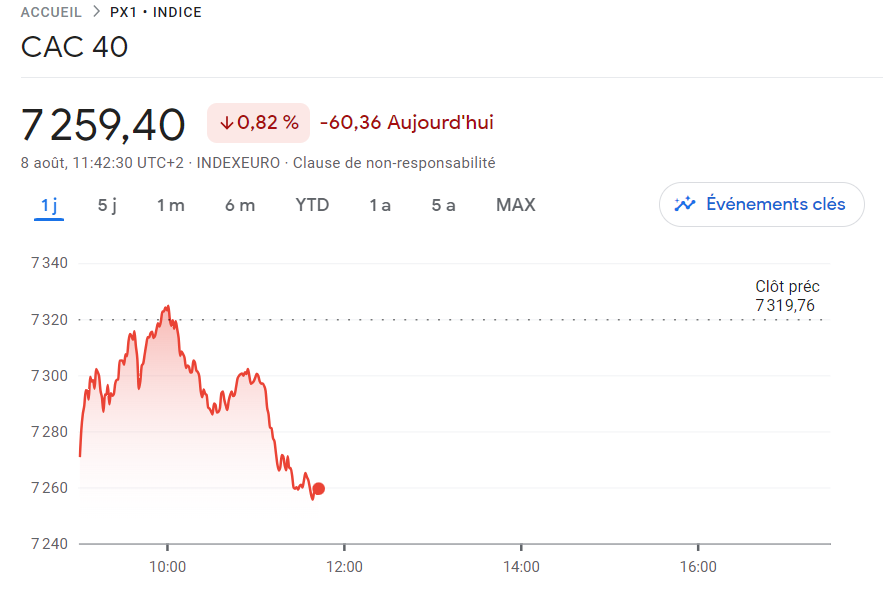Click the red current-price dot on chart
Screen dimensions: 883x597
click(x=319, y=489)
